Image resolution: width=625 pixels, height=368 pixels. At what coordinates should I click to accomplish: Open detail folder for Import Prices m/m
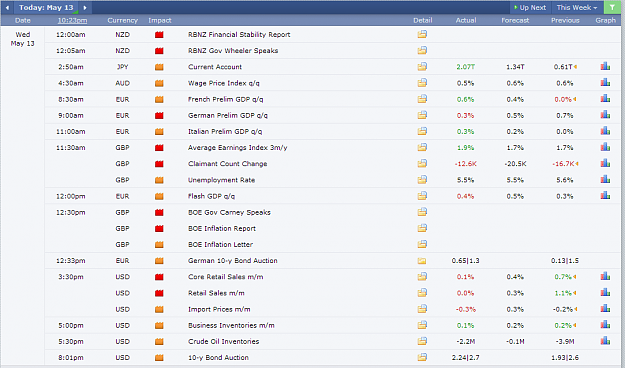click(422, 309)
